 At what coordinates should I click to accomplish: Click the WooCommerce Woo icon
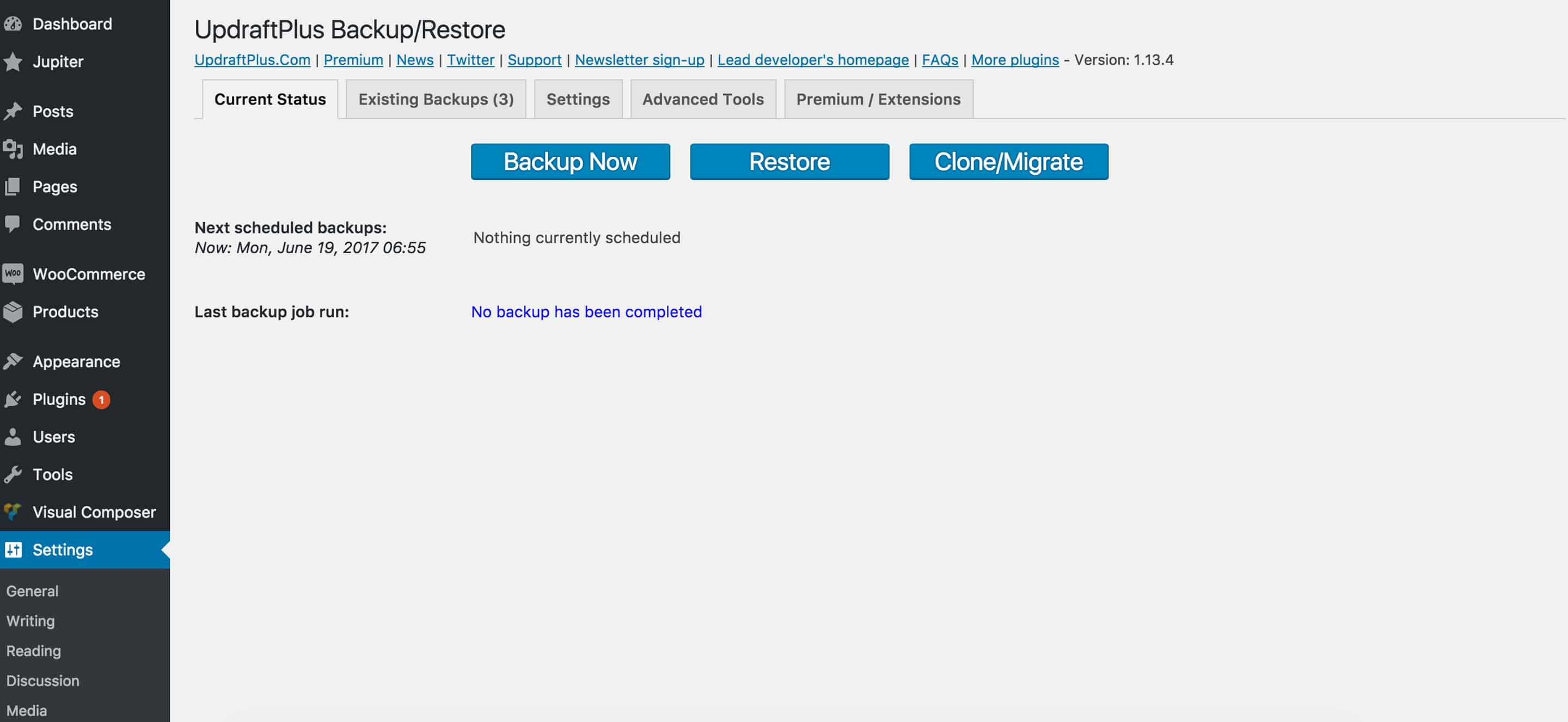click(13, 274)
